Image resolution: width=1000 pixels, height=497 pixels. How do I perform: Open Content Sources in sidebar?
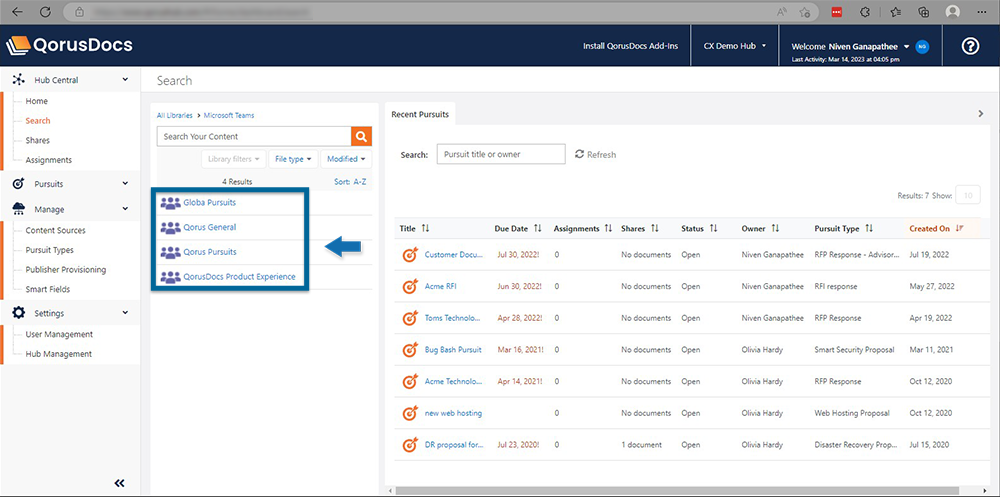coord(55,230)
